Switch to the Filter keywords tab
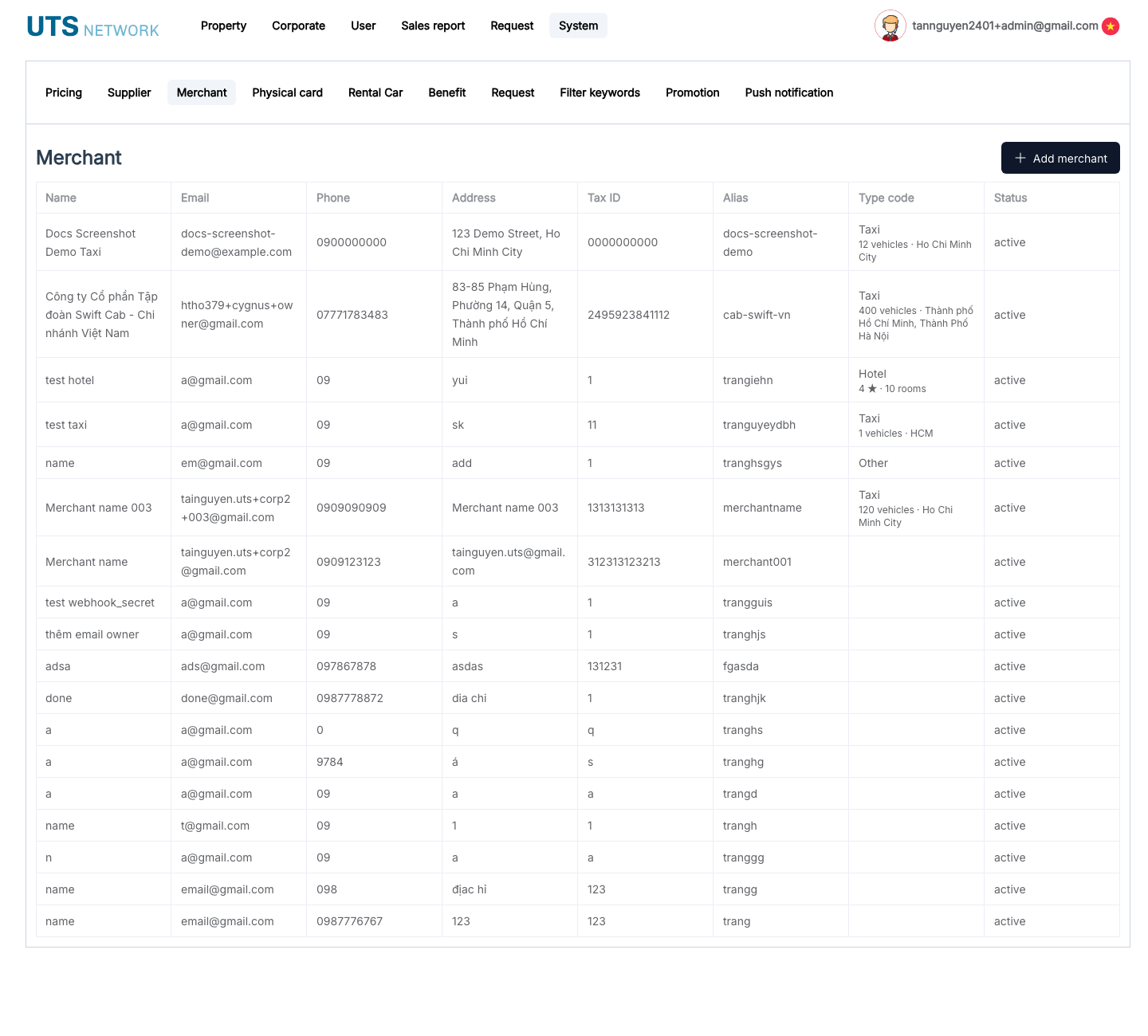Image resolution: width=1148 pixels, height=1036 pixels. tap(600, 92)
